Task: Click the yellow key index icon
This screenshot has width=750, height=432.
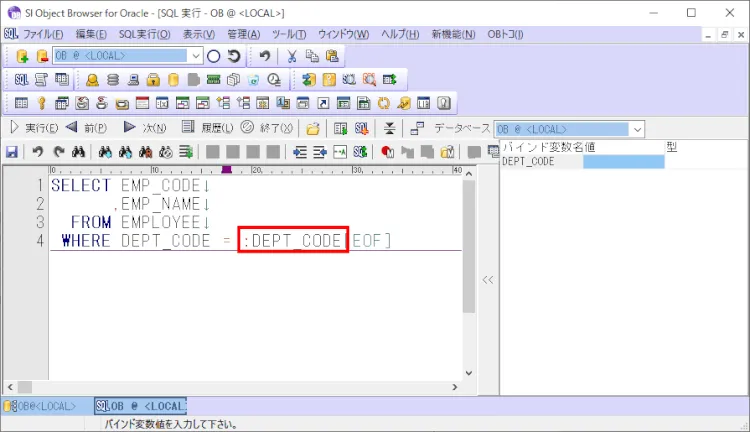Action: (42, 103)
